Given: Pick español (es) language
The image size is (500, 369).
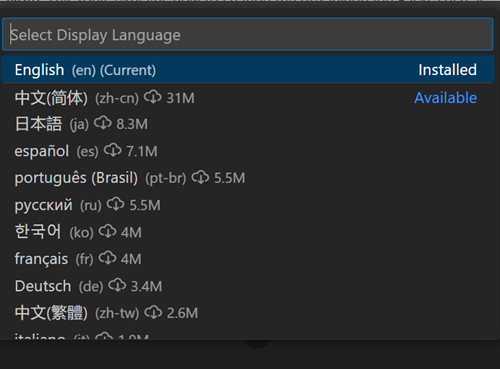Looking at the screenshot, I should [x=247, y=151].
